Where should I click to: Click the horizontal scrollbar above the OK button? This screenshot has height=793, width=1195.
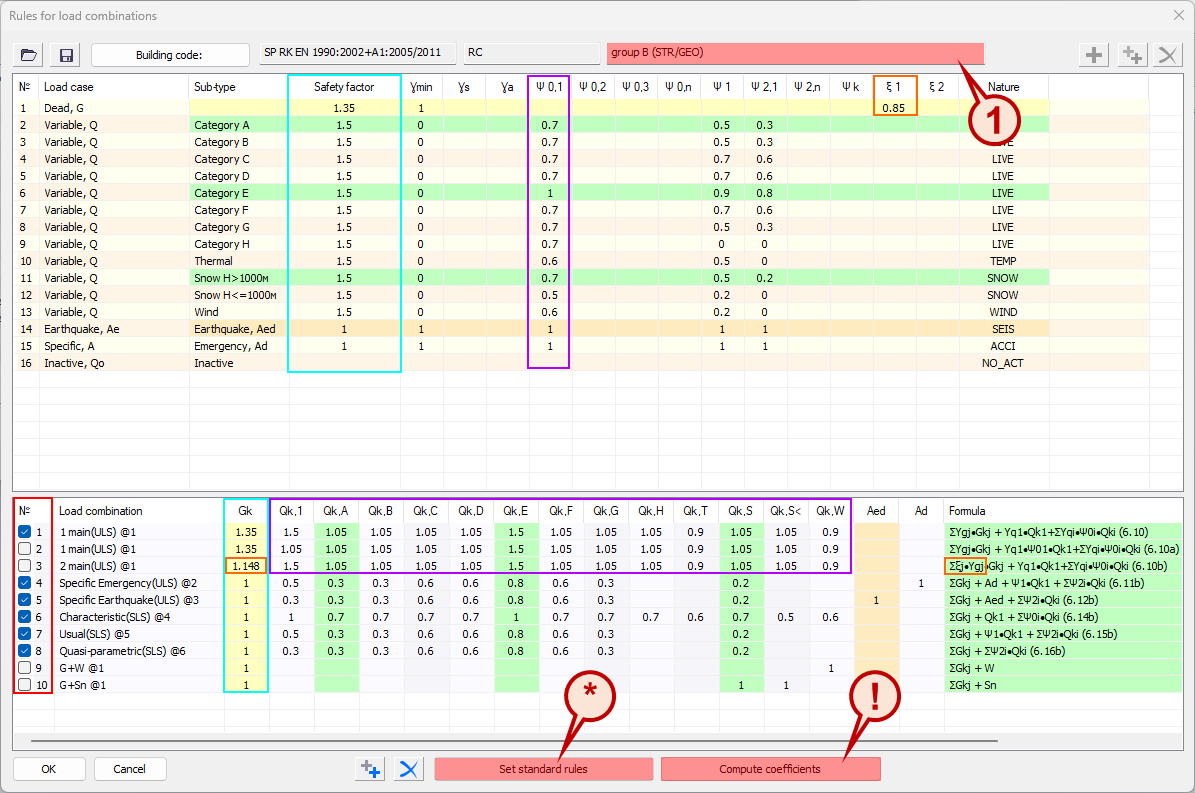500,742
